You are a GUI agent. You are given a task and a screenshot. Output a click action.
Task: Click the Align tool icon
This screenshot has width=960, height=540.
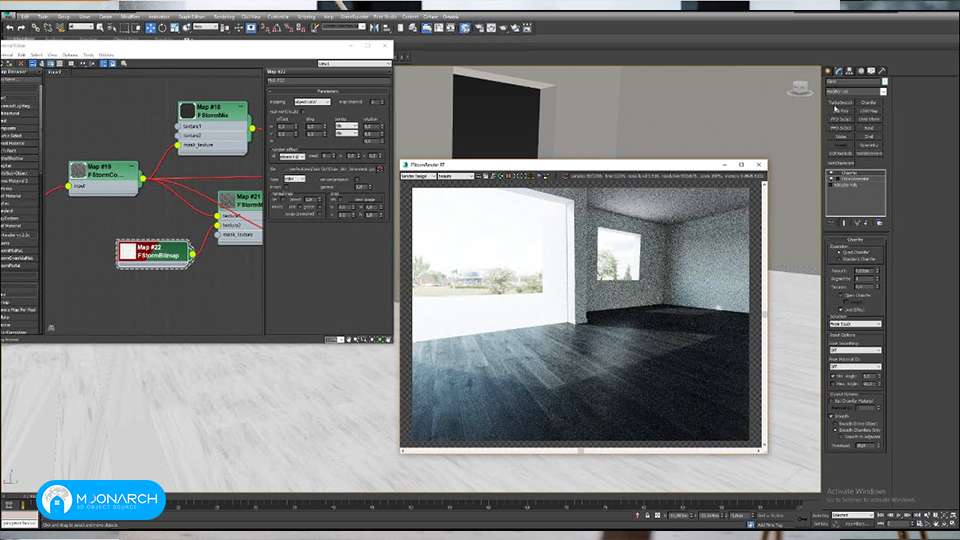coord(386,28)
